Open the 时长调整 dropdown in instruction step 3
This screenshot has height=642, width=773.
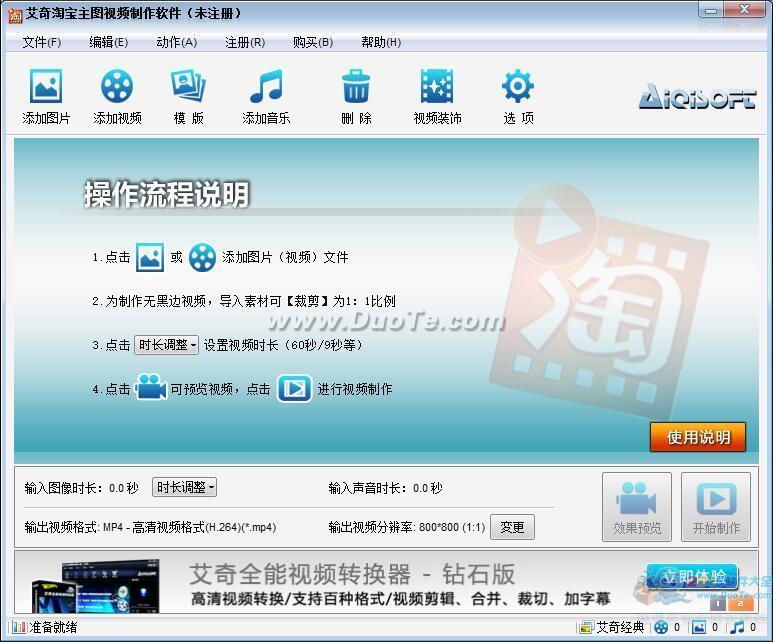[x=167, y=345]
